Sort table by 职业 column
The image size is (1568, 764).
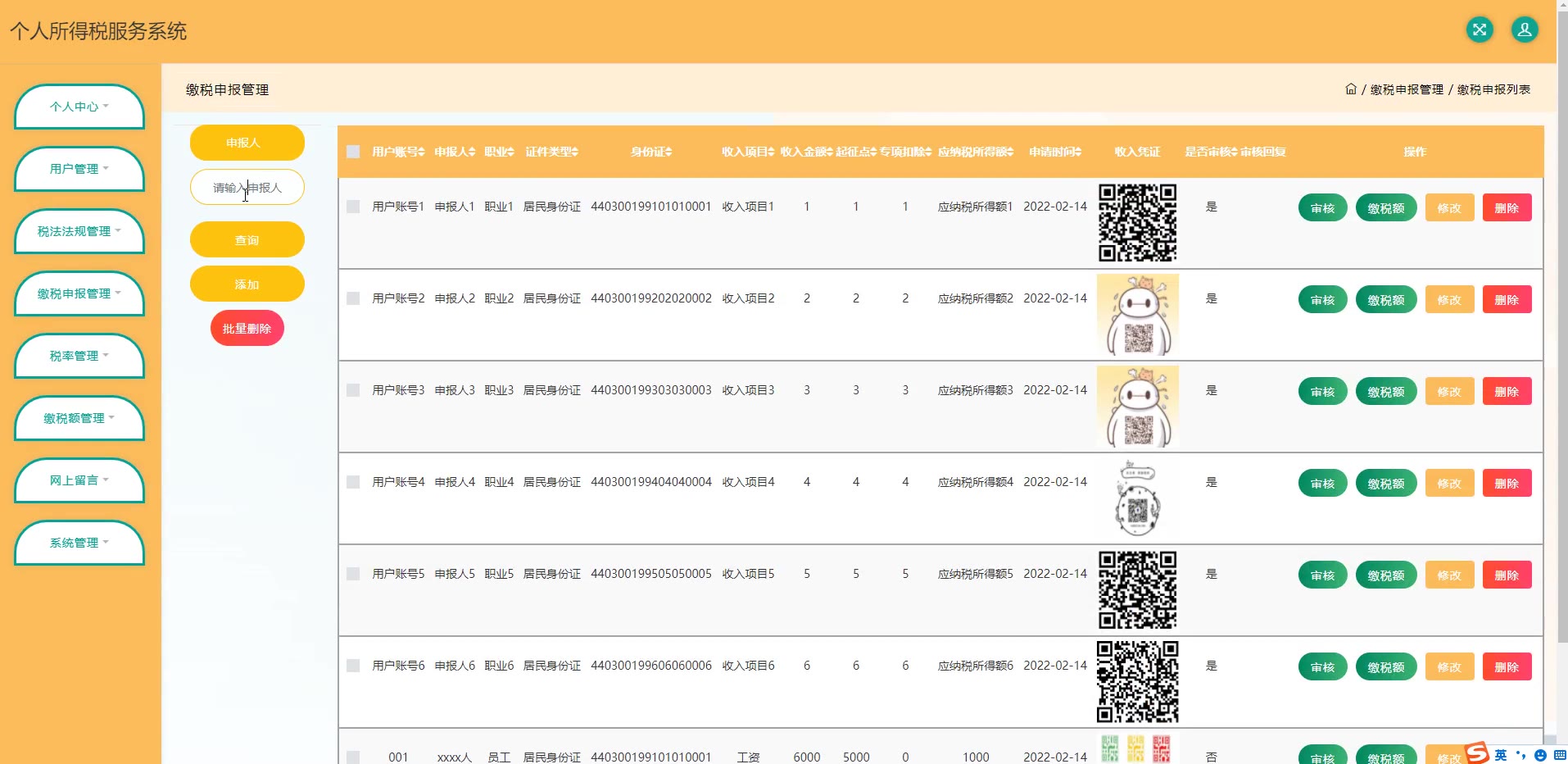click(499, 152)
